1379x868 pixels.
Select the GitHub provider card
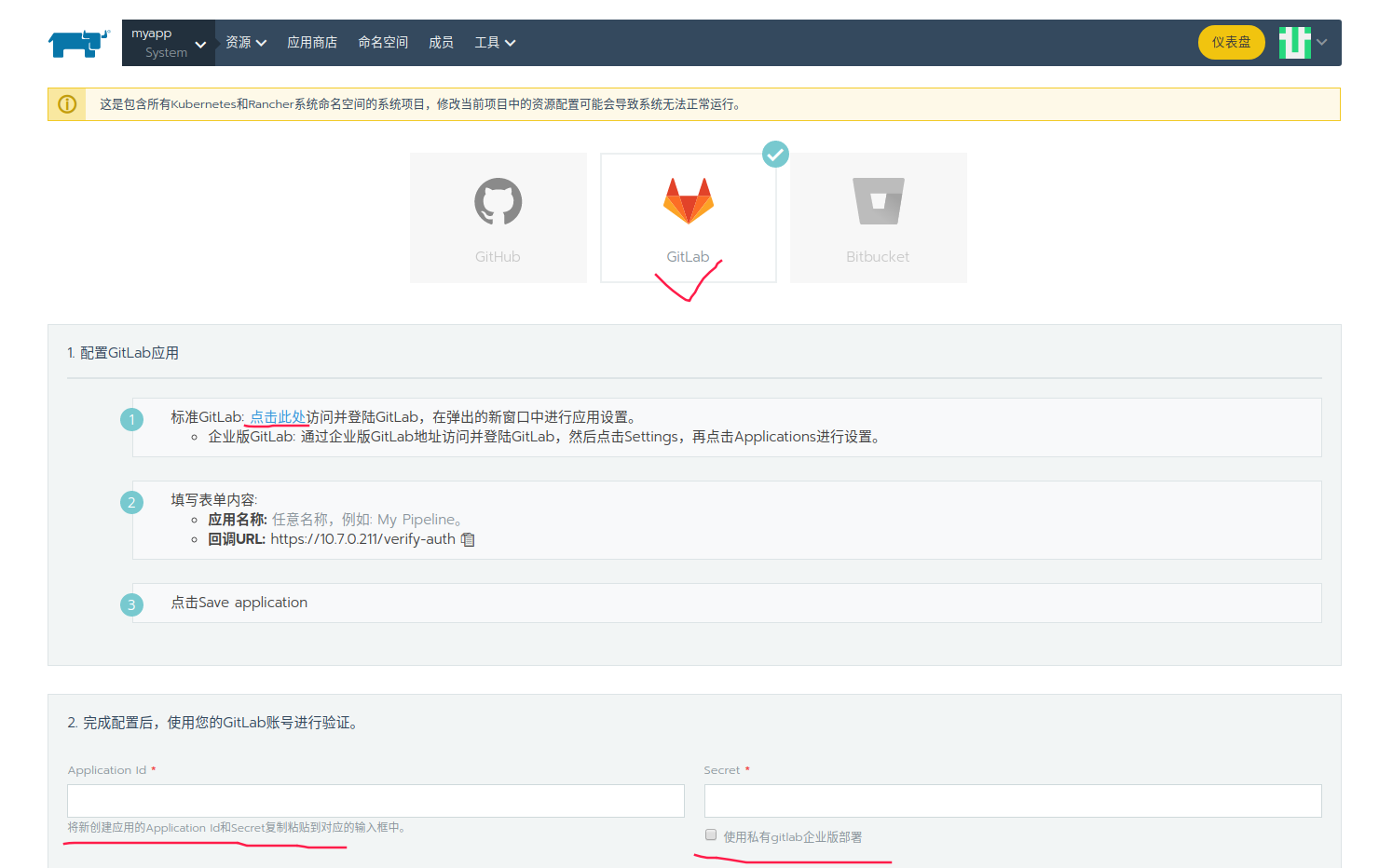pyautogui.click(x=498, y=218)
